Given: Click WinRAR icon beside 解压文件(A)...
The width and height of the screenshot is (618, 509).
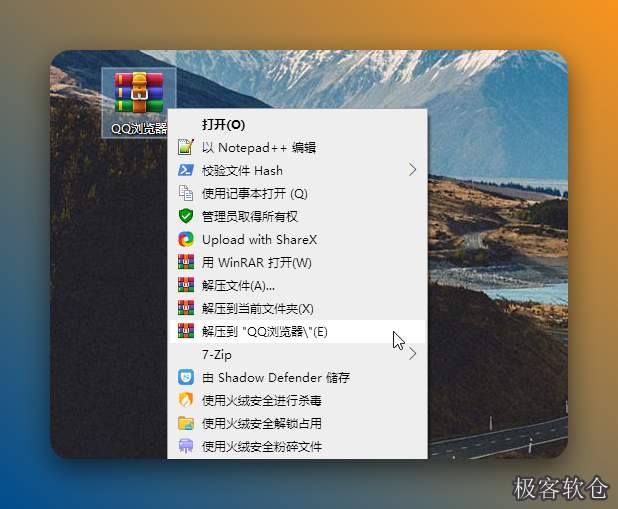Looking at the screenshot, I should (x=186, y=285).
